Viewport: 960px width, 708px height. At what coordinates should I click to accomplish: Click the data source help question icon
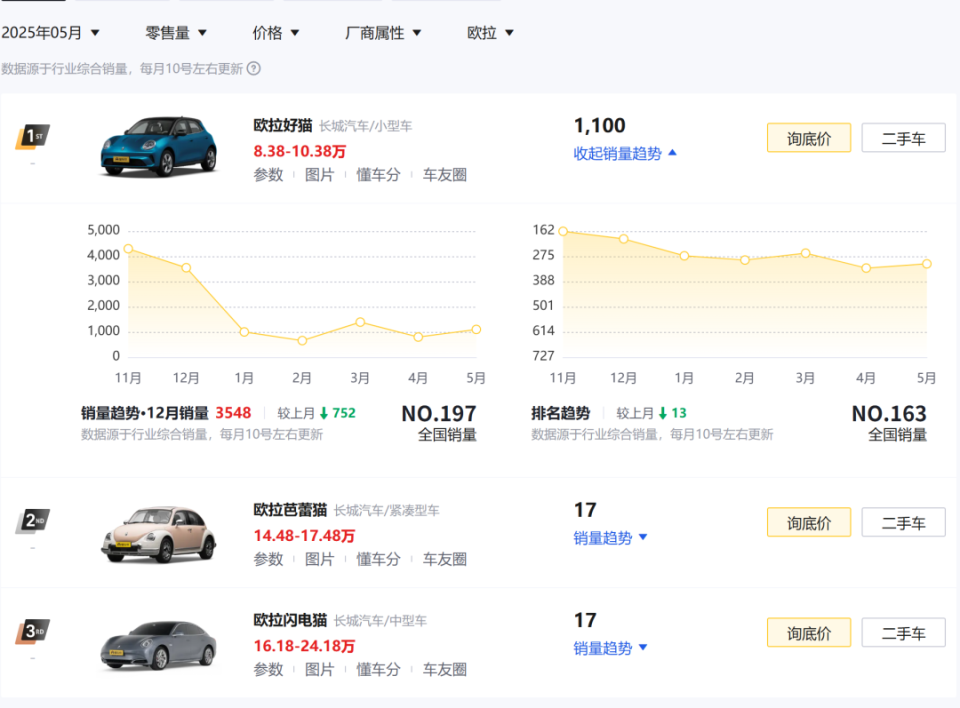pos(253,69)
